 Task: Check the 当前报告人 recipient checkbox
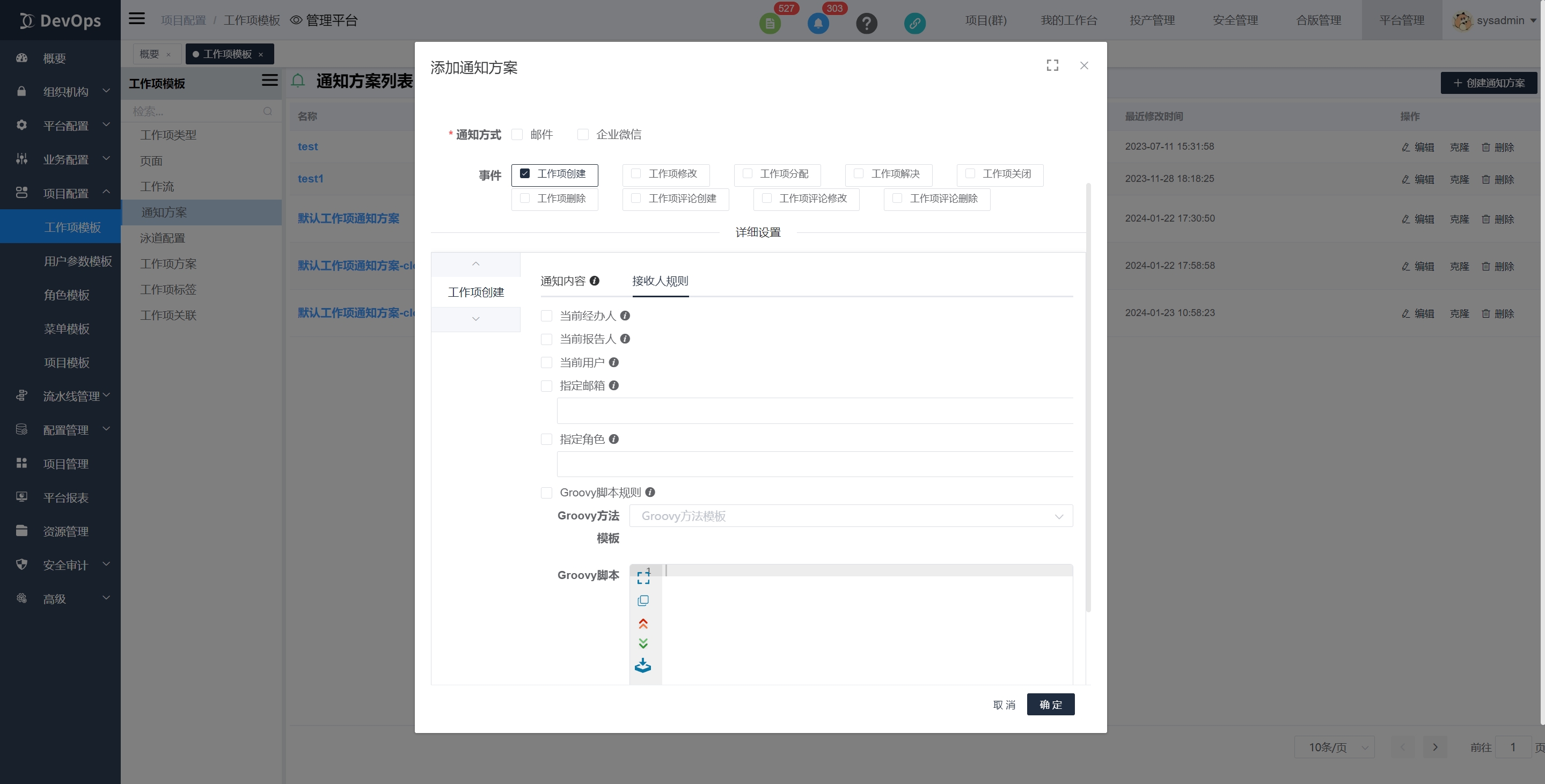[x=546, y=340]
